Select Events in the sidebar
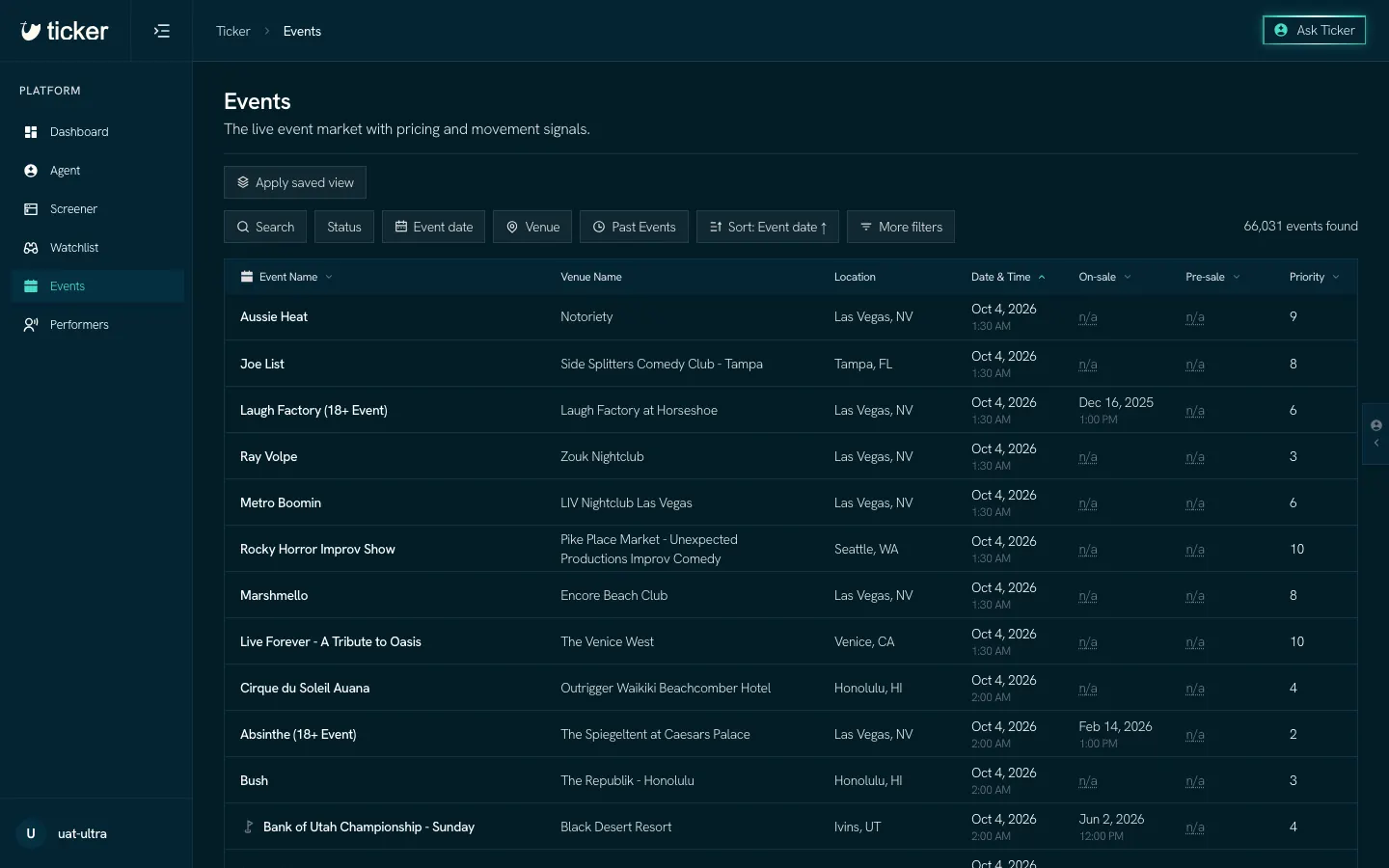Screen dimensions: 1389x868 (97, 286)
